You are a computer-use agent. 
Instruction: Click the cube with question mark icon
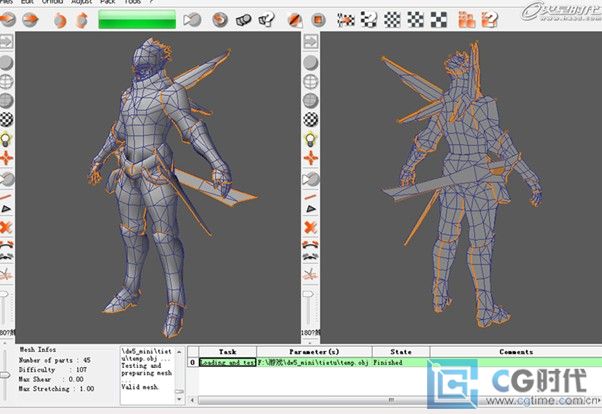(266, 19)
